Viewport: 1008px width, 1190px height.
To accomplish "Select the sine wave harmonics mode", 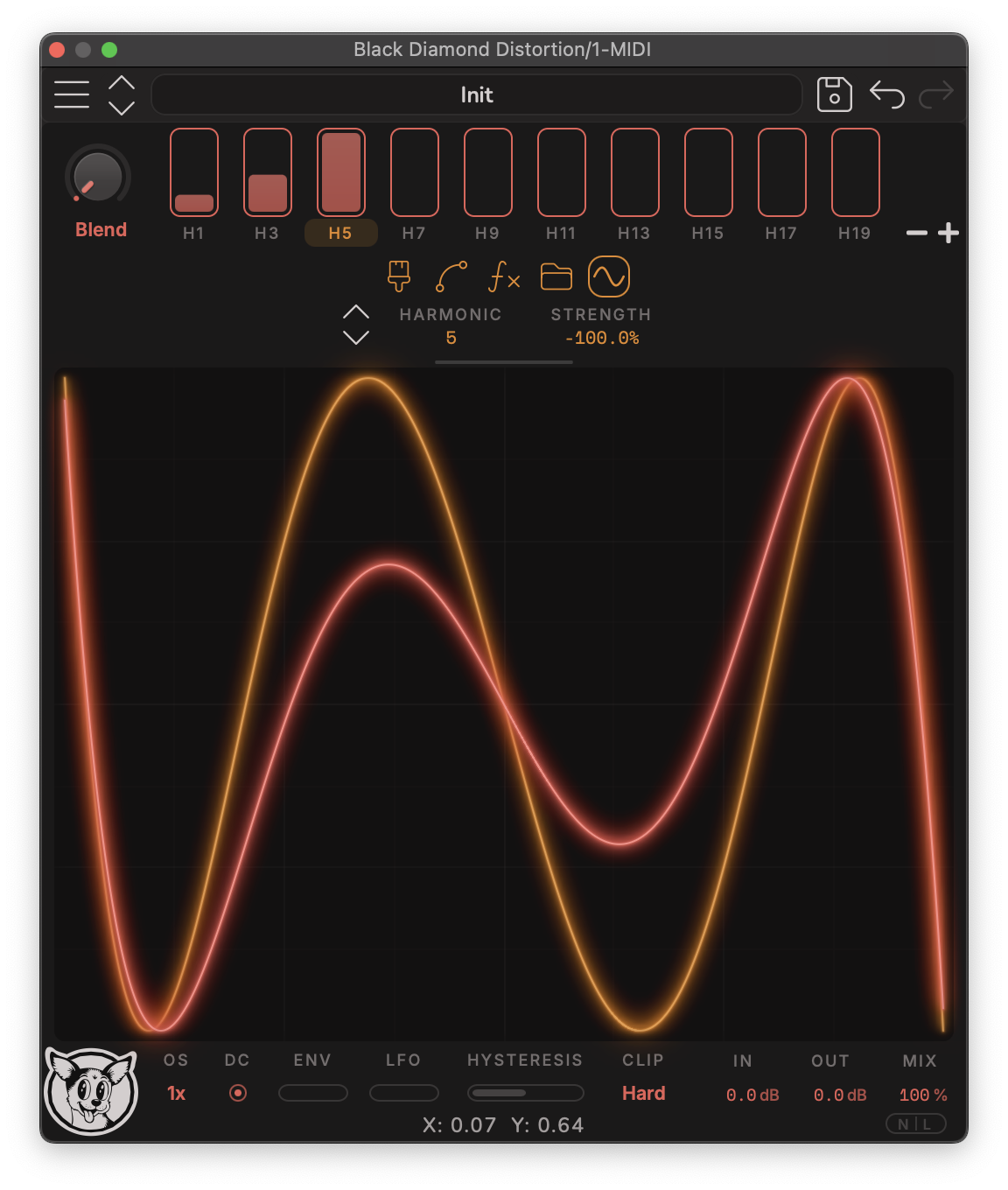I will pyautogui.click(x=609, y=276).
